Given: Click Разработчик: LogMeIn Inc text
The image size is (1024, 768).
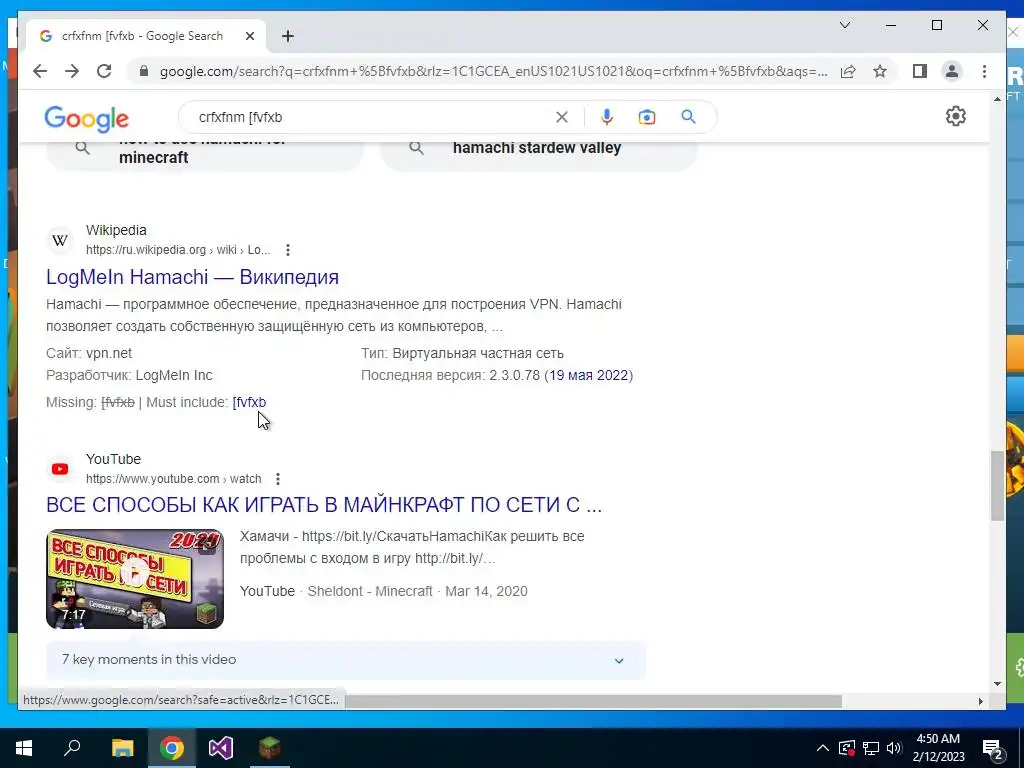Looking at the screenshot, I should (x=129, y=376).
